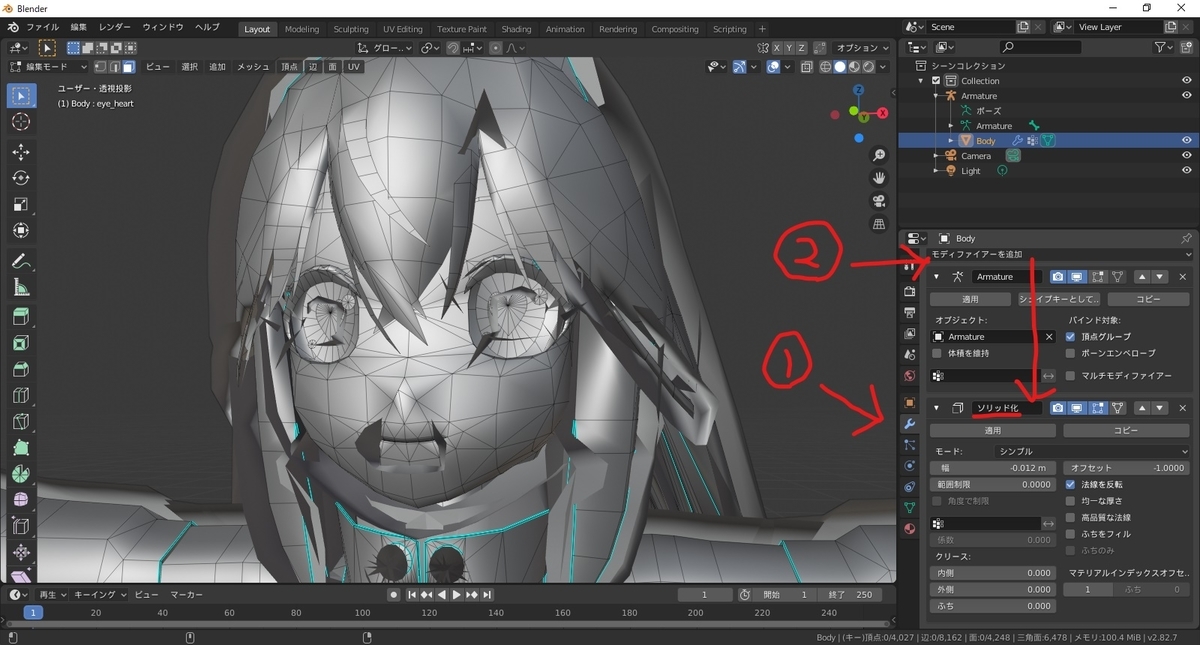Toggle camera view icon in viewport
The image size is (1200, 645).
pos(879,201)
